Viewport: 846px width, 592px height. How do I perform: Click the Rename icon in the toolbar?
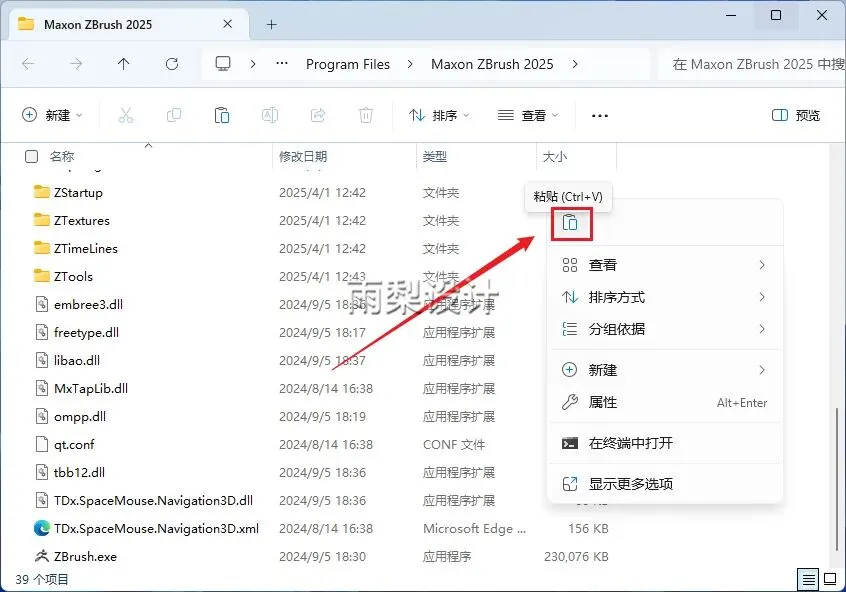click(270, 115)
